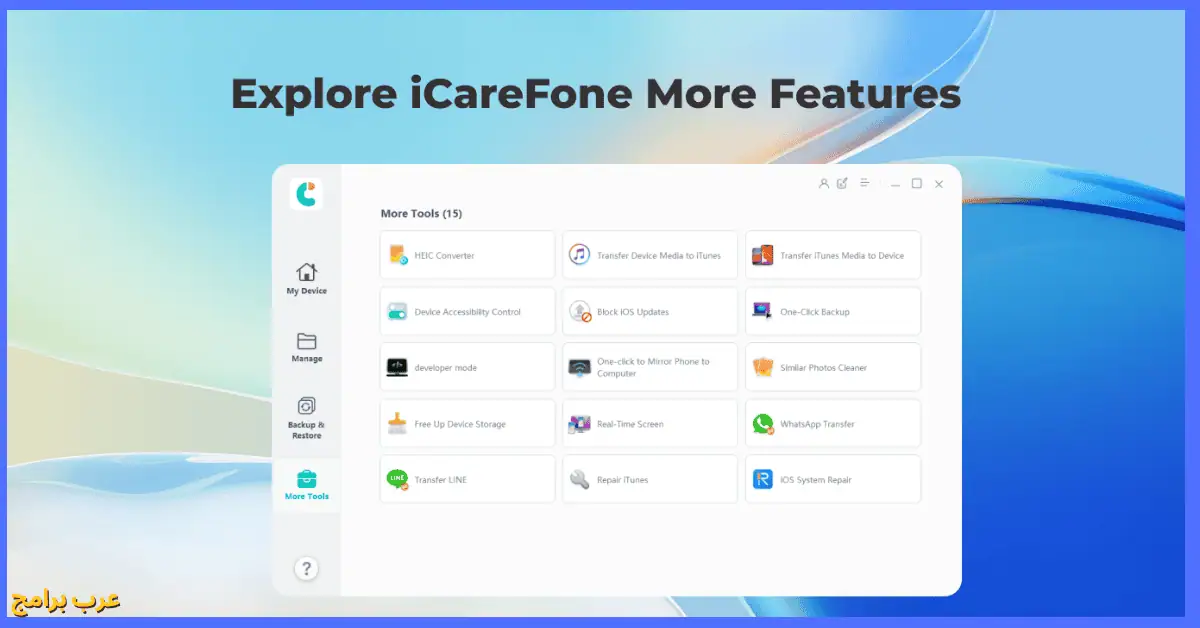Switch to the Manage sidebar tab
The height and width of the screenshot is (628, 1200).
[x=306, y=347]
